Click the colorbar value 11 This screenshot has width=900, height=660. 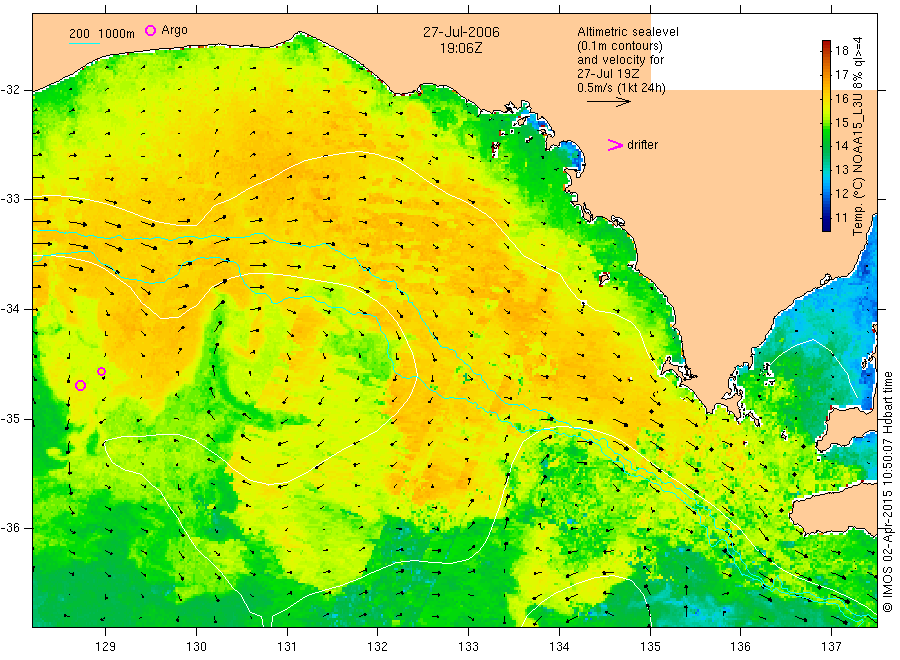pyautogui.click(x=841, y=218)
